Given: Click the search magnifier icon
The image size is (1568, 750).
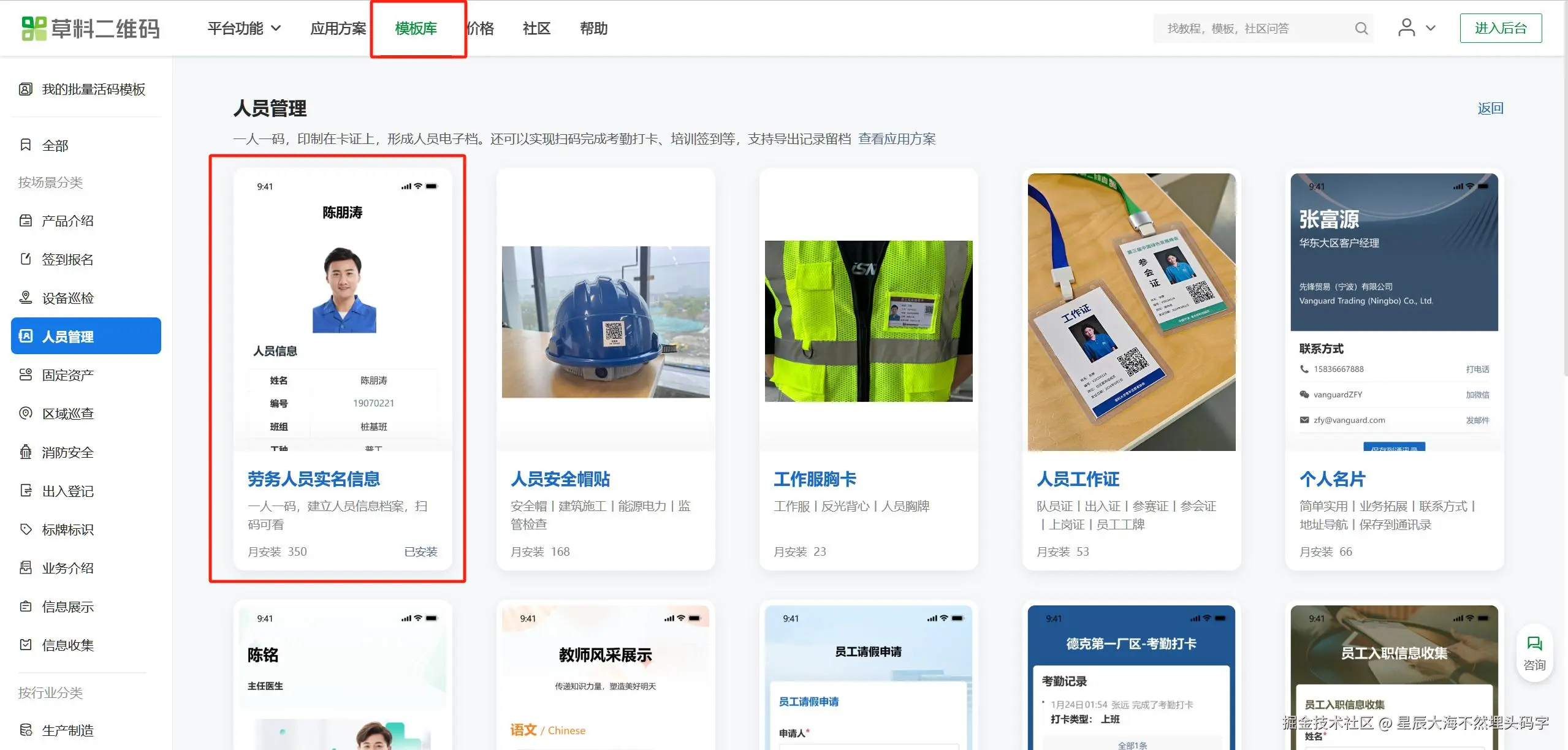Looking at the screenshot, I should click(x=1361, y=28).
